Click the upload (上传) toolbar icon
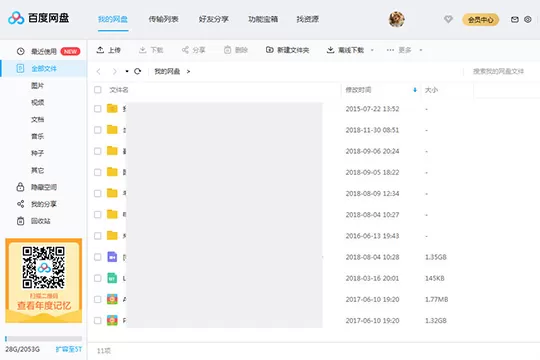The image size is (540, 360). pyautogui.click(x=100, y=50)
